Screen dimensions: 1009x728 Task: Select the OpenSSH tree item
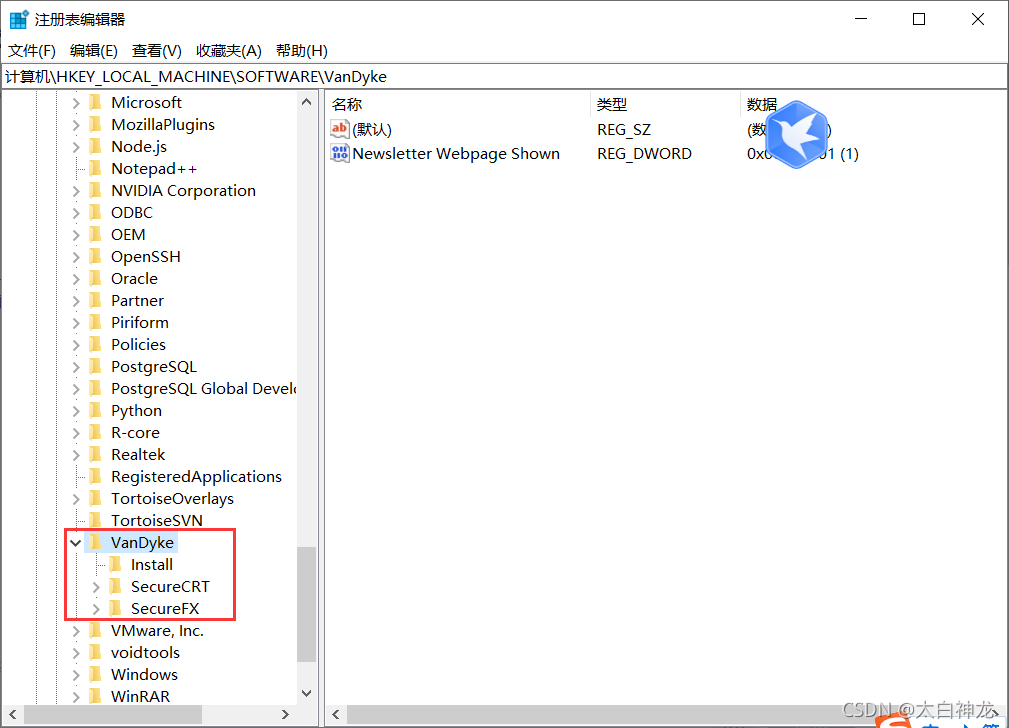[145, 257]
